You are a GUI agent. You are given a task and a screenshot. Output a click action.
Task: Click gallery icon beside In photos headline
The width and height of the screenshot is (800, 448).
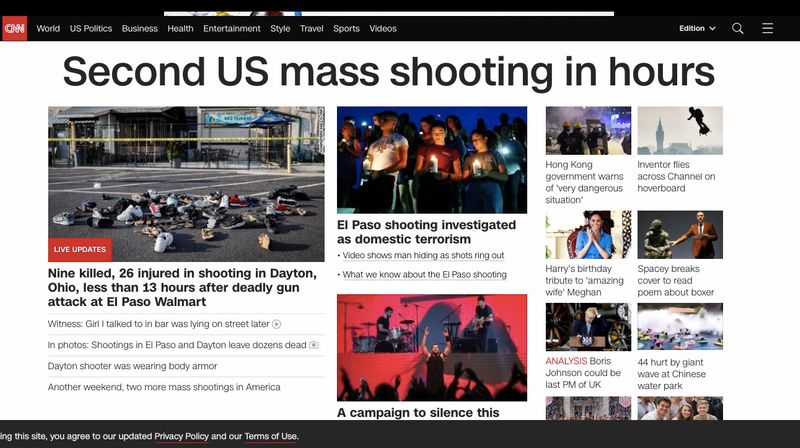pos(314,345)
